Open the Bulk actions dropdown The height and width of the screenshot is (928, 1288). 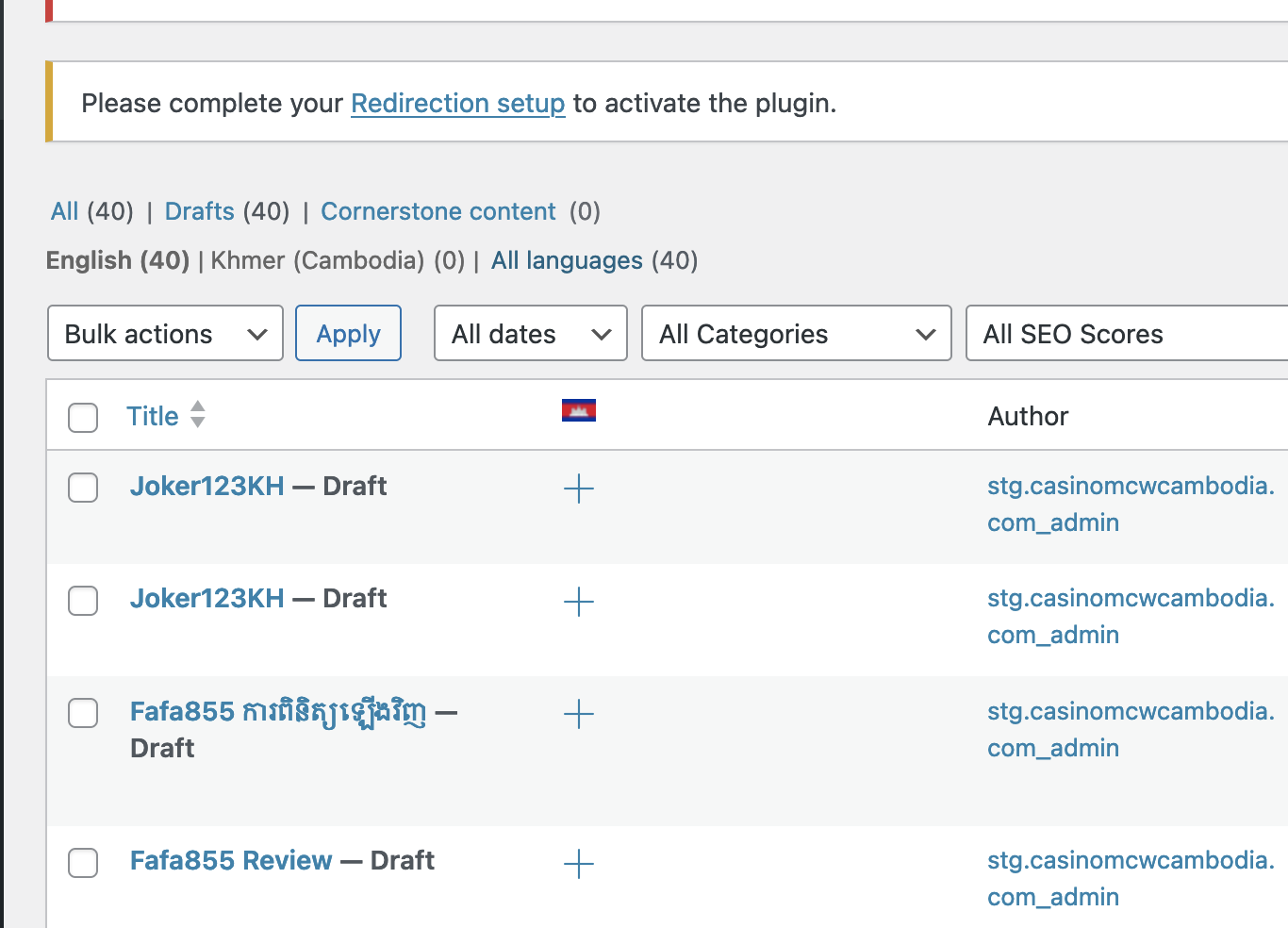[x=165, y=333]
